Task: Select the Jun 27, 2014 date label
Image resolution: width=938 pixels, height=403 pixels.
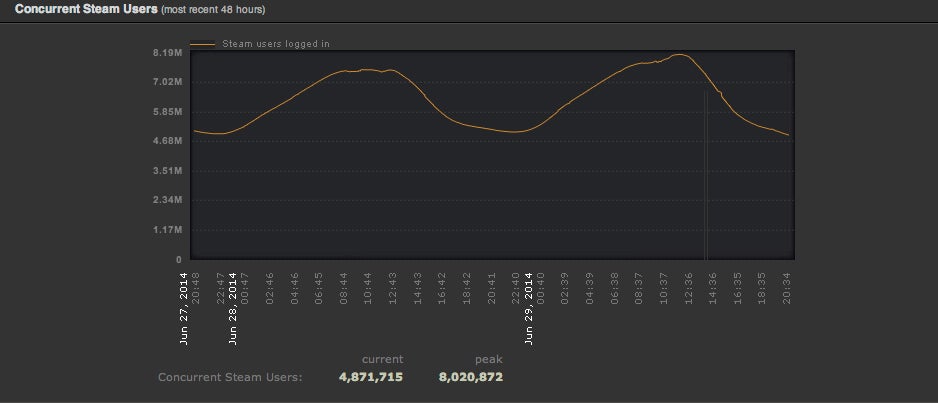Action: coord(184,307)
